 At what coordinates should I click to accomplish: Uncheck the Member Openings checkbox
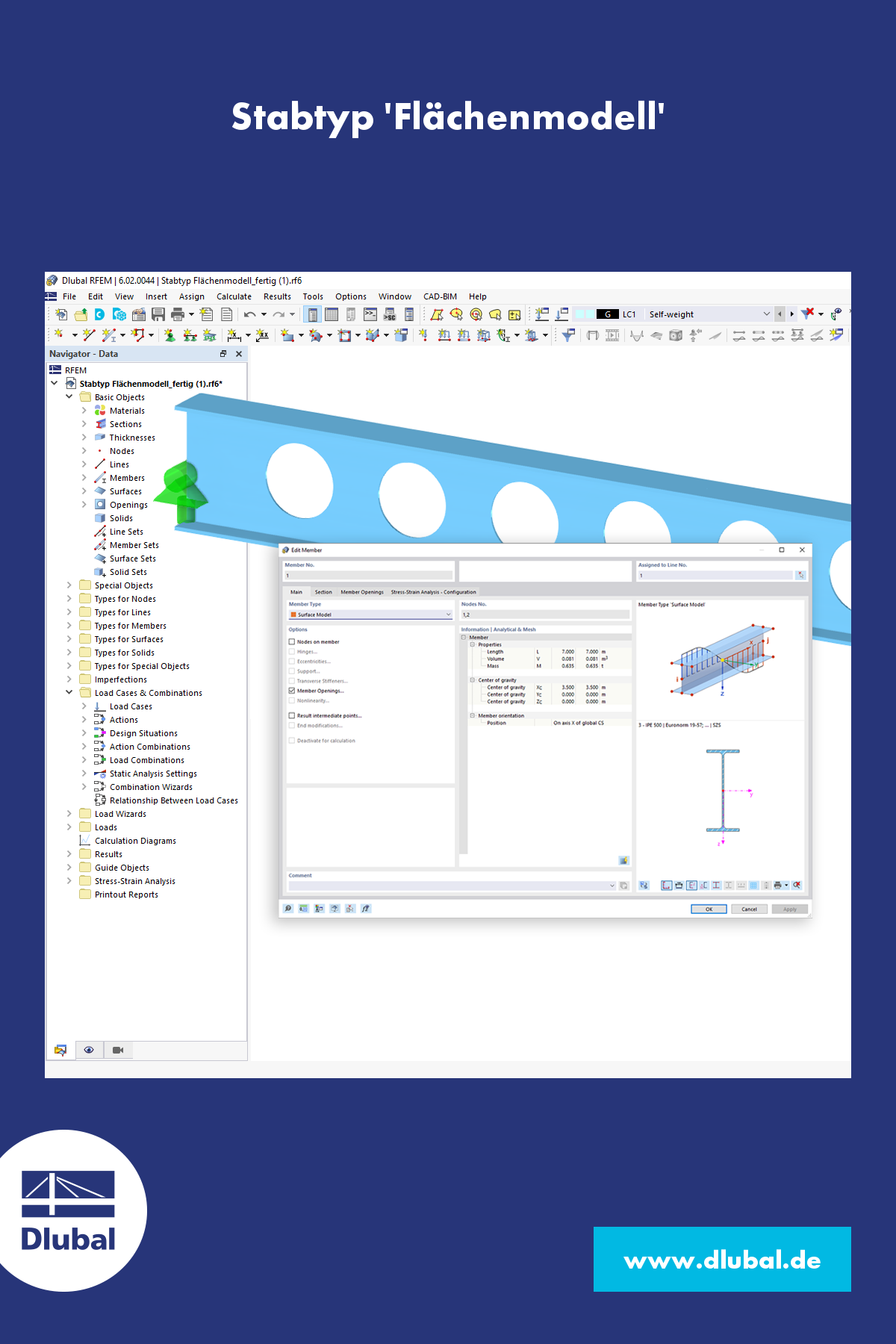pos(292,691)
